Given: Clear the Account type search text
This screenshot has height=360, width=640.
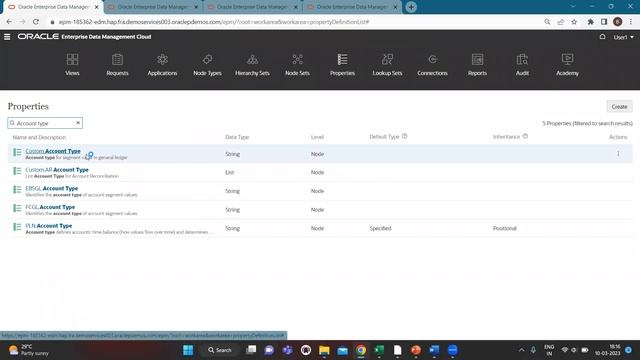Looking at the screenshot, I should pyautogui.click(x=78, y=123).
